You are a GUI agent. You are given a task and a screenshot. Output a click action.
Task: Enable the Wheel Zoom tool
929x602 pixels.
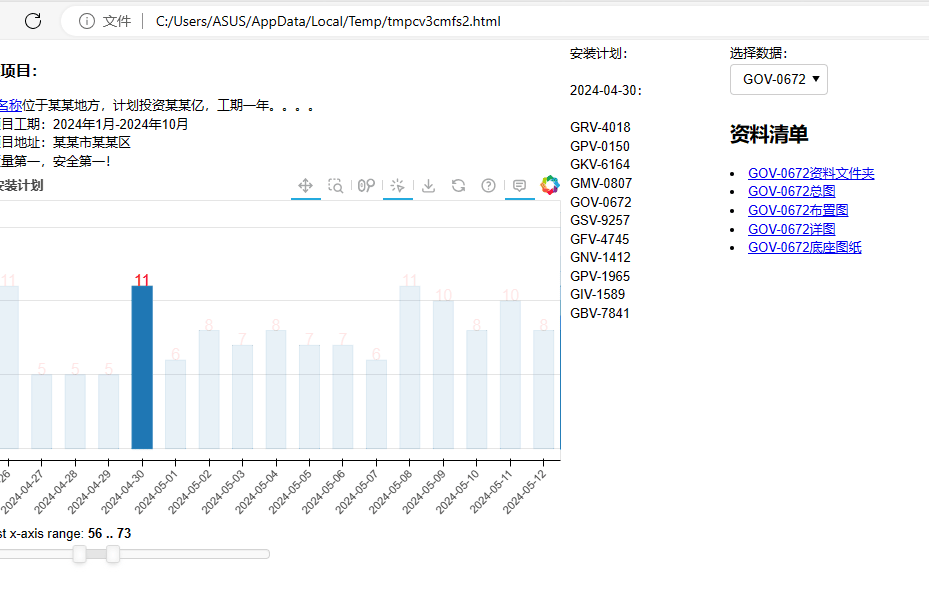tap(367, 185)
